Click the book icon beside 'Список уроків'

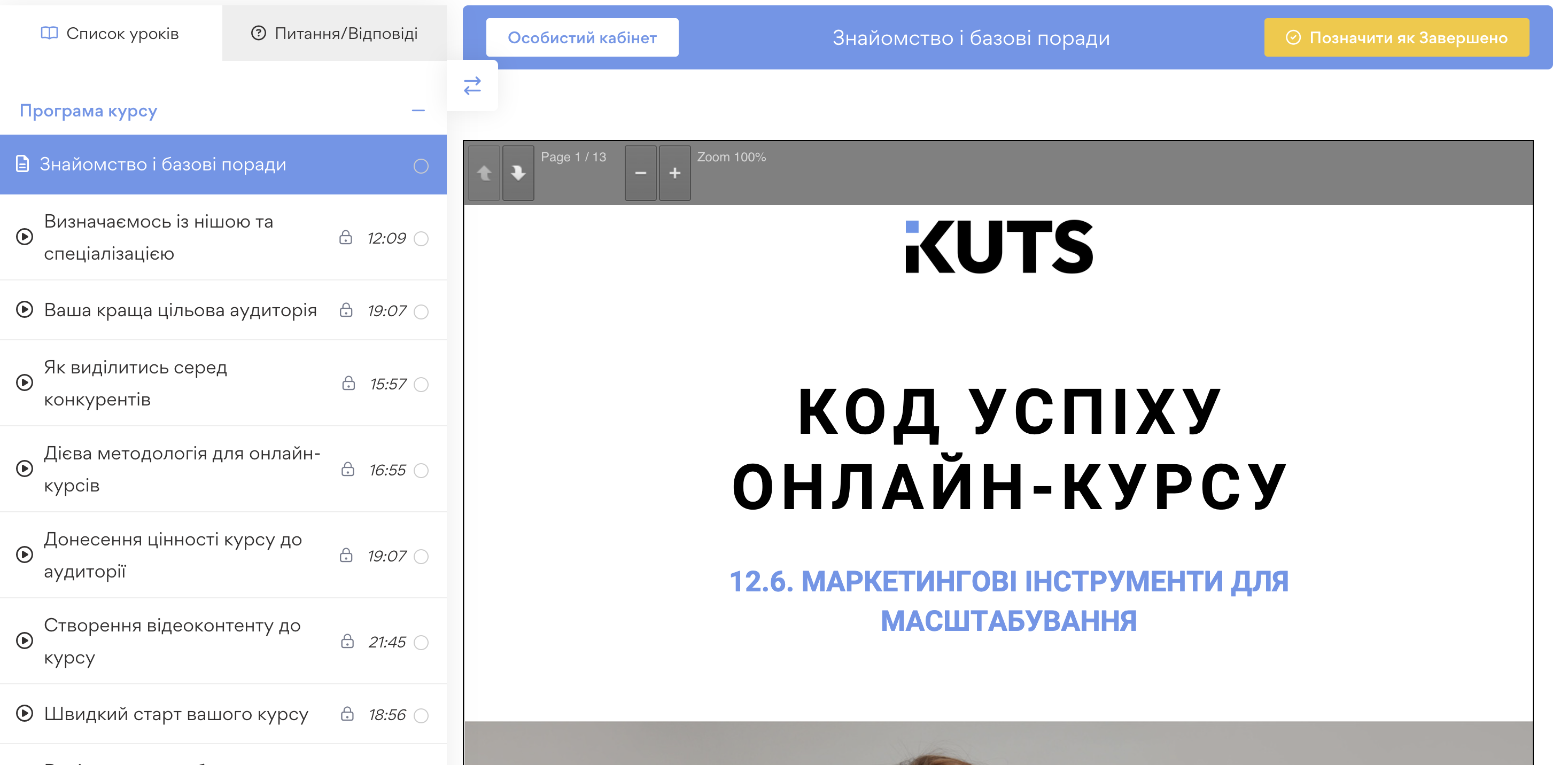(x=51, y=34)
